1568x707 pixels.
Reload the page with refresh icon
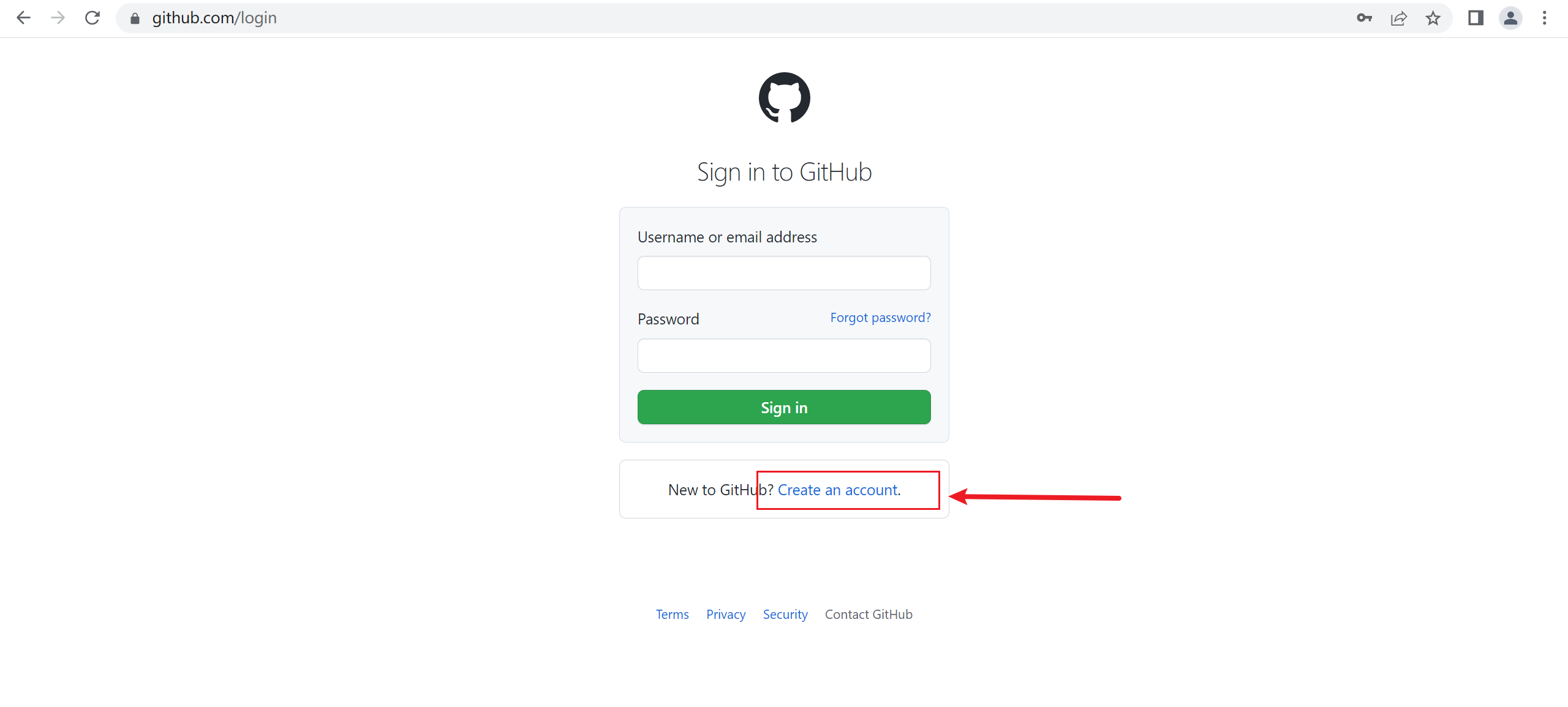[x=92, y=18]
